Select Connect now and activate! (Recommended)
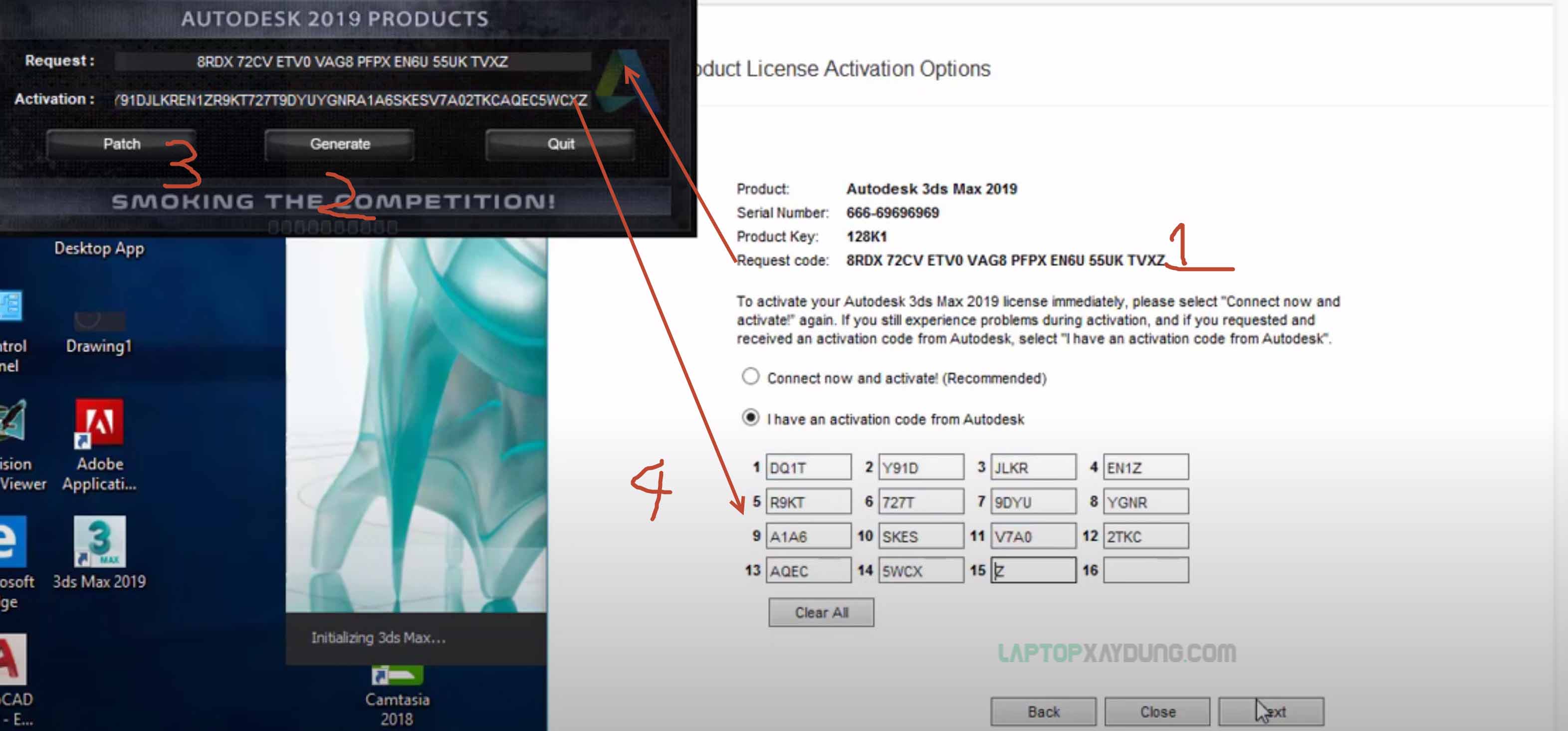The image size is (1568, 731). coord(750,377)
